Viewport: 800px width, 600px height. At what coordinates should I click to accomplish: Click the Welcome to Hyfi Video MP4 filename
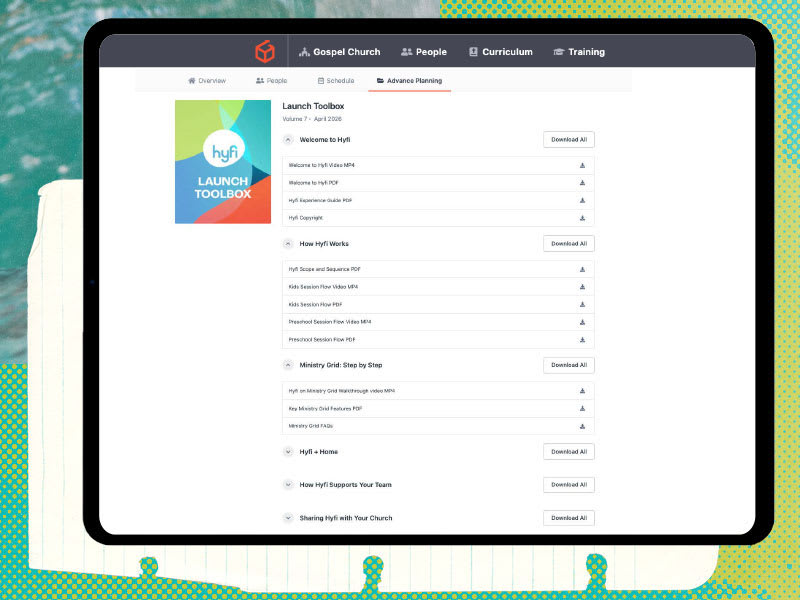321,165
